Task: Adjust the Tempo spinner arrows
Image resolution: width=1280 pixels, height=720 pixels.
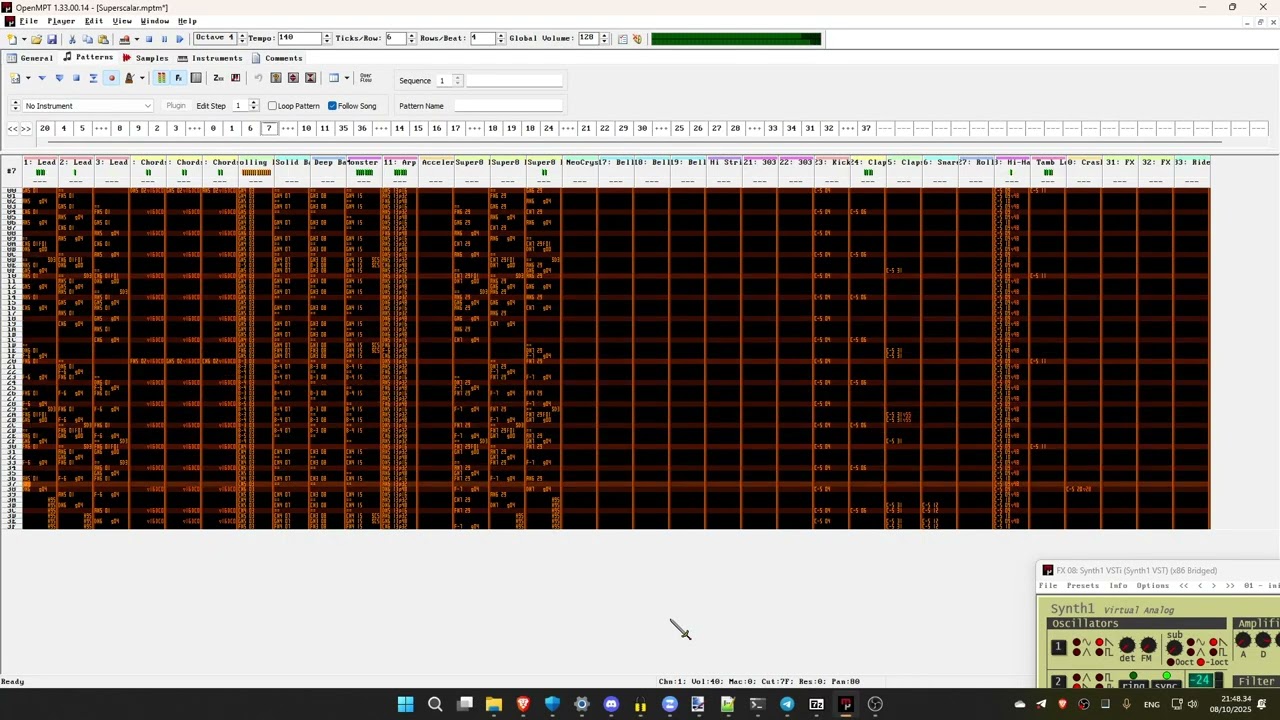Action: [327, 39]
